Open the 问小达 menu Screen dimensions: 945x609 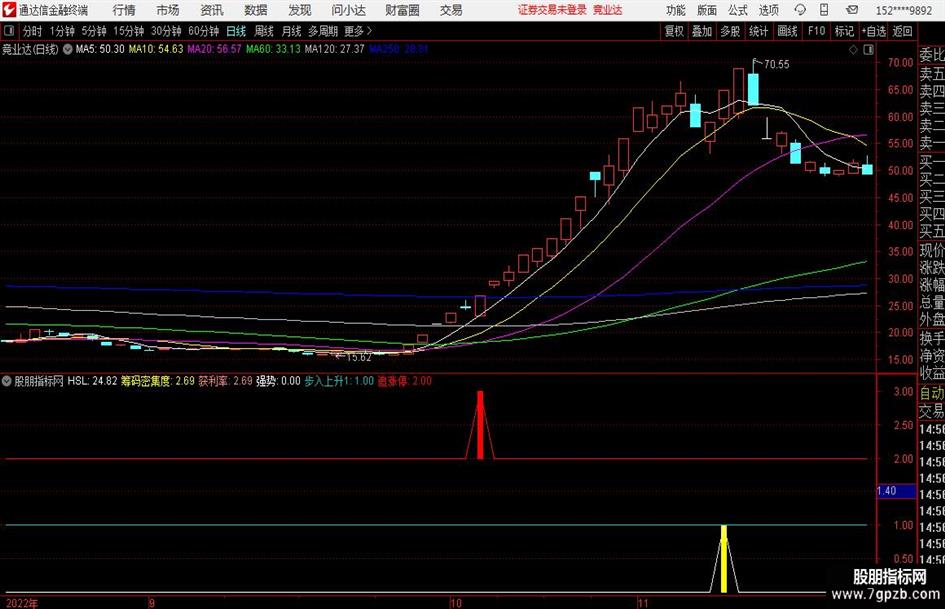(348, 10)
